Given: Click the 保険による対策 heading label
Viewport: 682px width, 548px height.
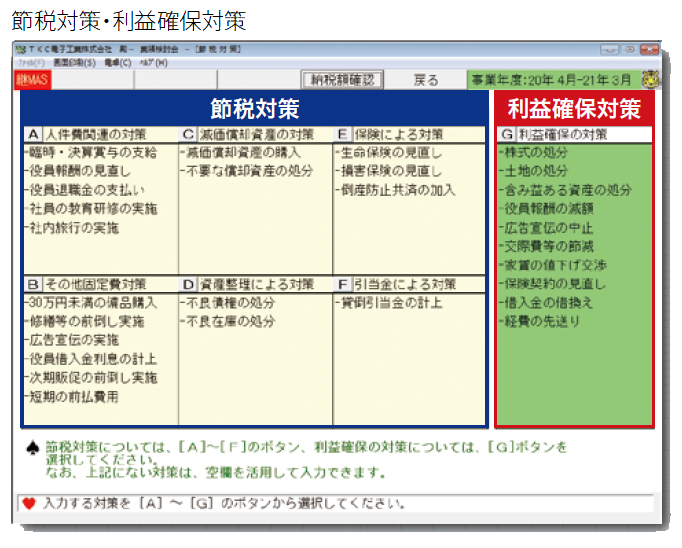Looking at the screenshot, I should [398, 134].
